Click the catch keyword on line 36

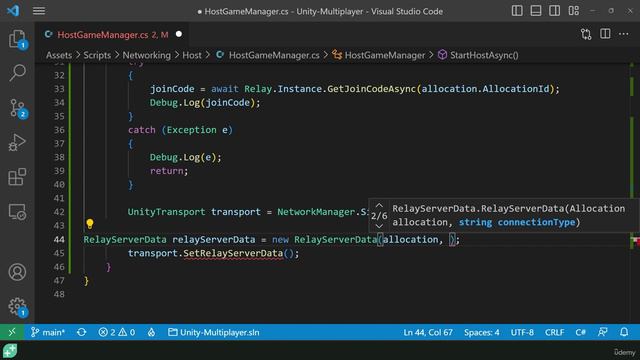(x=142, y=130)
